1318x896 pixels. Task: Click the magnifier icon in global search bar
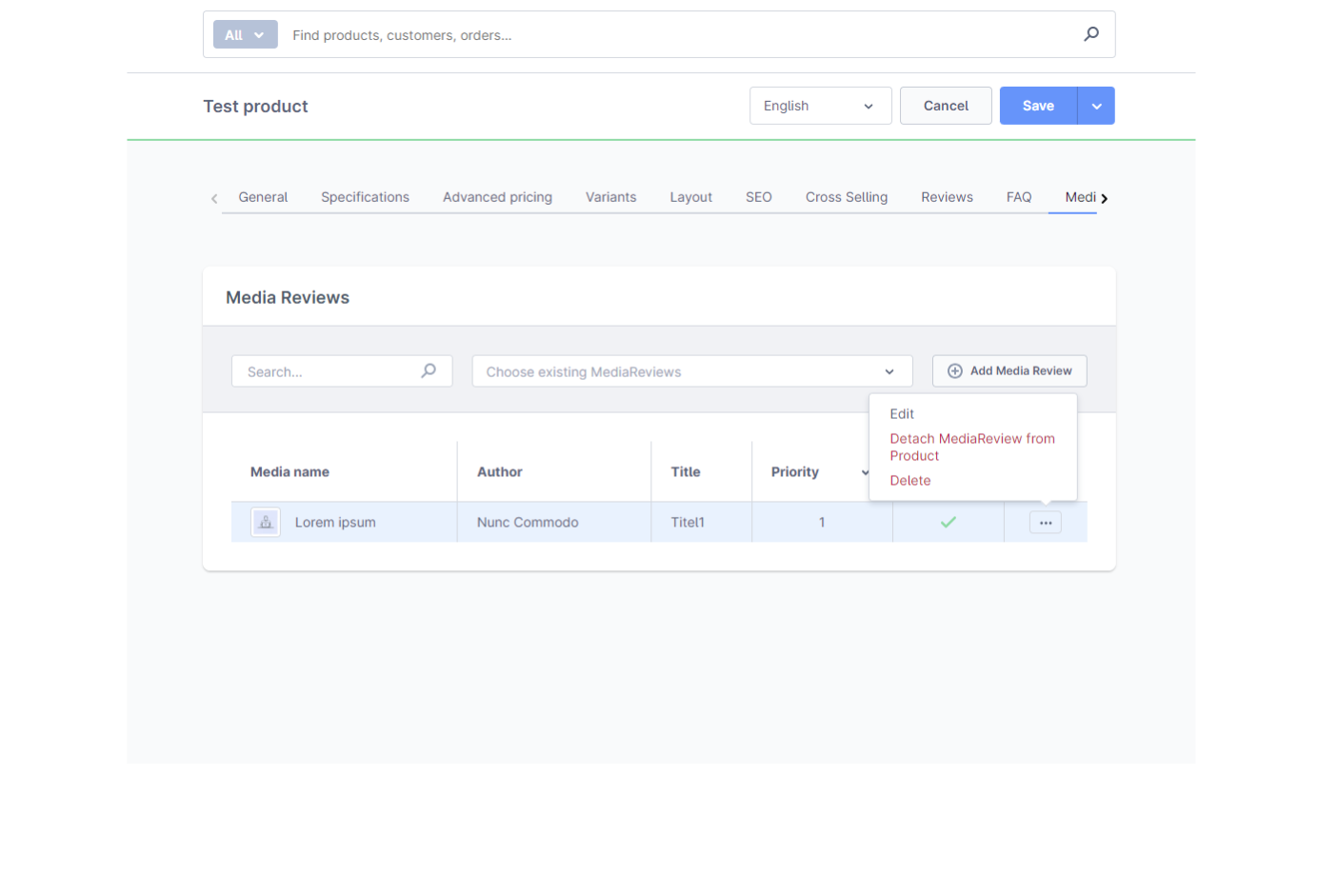(x=1091, y=34)
